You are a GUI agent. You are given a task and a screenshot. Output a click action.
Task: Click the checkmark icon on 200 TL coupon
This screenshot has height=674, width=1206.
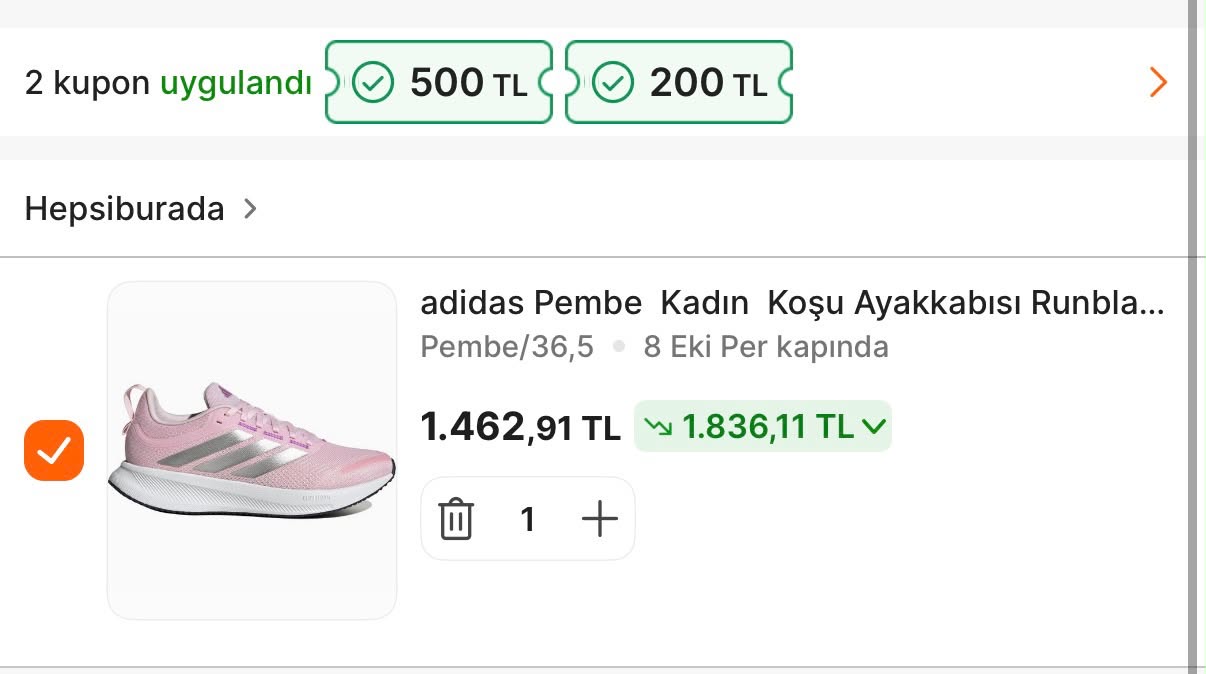613,83
